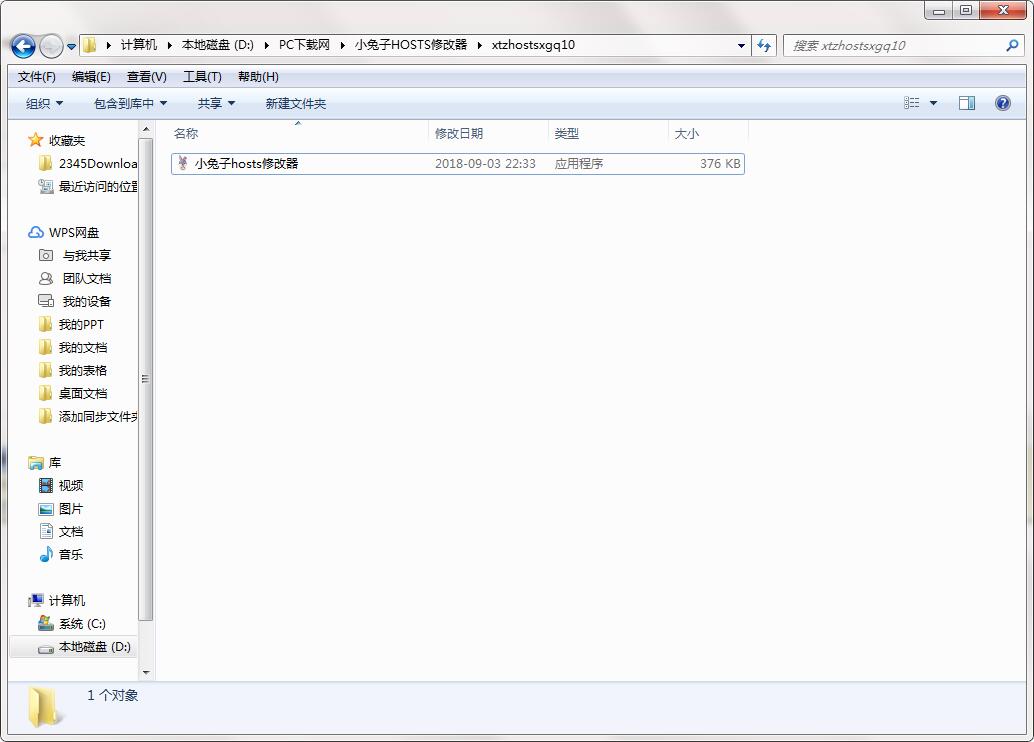Click the 376 KB size cell
Viewport: 1034px width, 742px height.
[x=720, y=164]
